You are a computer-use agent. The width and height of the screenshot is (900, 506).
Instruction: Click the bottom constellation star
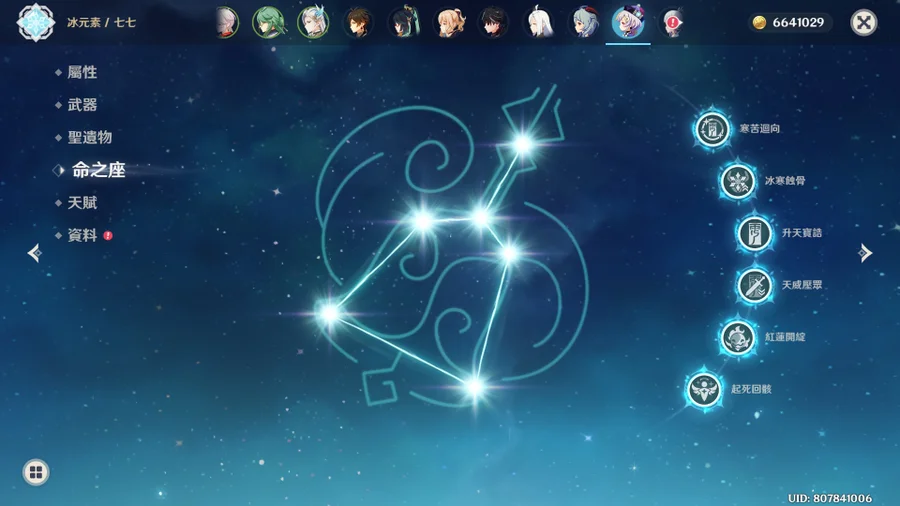click(x=475, y=387)
